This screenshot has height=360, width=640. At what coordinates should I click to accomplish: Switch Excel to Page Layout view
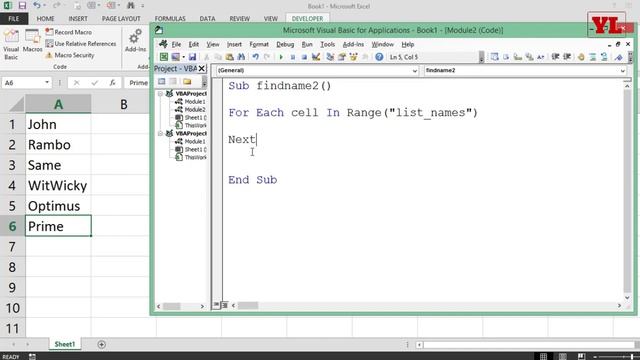pyautogui.click(x=562, y=356)
